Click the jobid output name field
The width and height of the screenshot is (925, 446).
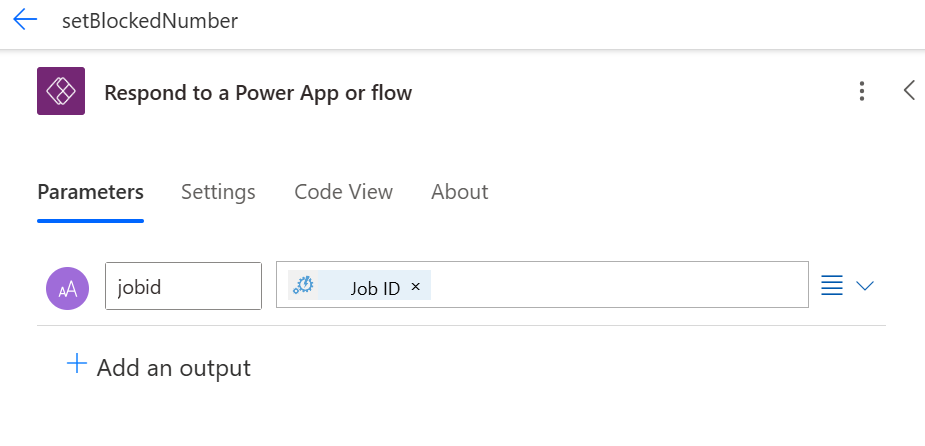[183, 286]
